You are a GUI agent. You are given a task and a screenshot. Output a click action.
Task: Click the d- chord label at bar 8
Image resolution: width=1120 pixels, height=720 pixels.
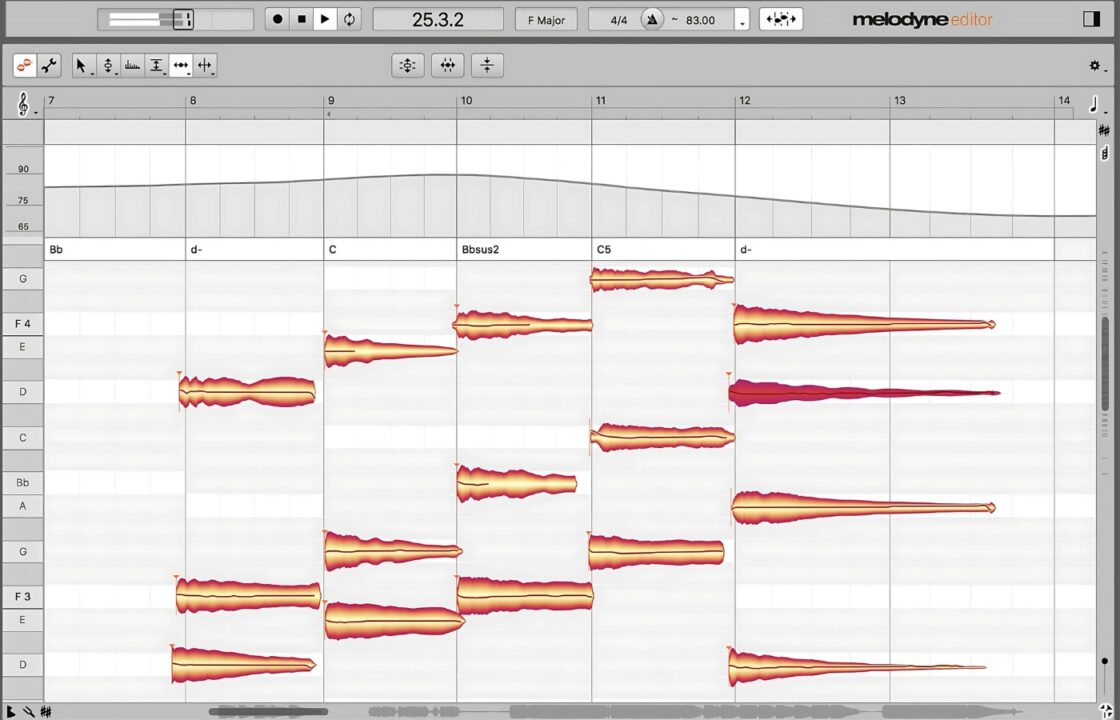[196, 249]
